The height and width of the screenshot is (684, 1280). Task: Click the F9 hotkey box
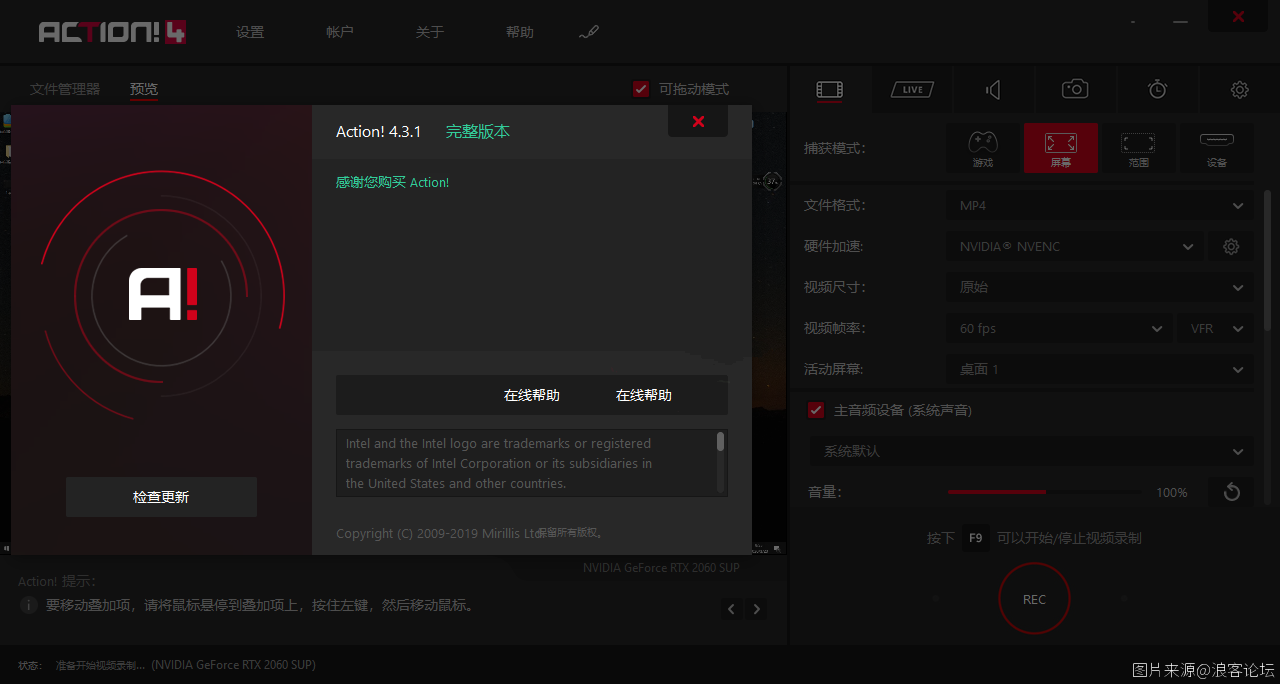click(x=976, y=538)
